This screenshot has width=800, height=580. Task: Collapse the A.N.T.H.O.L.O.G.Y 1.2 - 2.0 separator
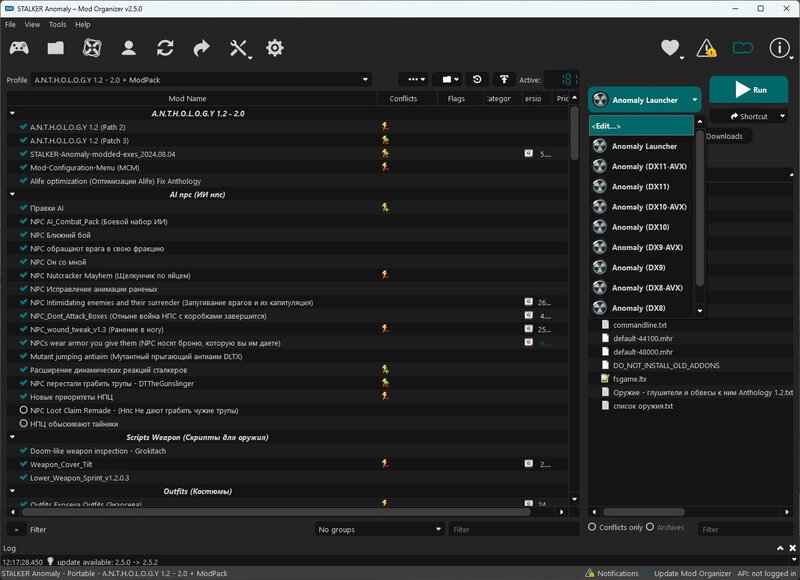(x=12, y=113)
